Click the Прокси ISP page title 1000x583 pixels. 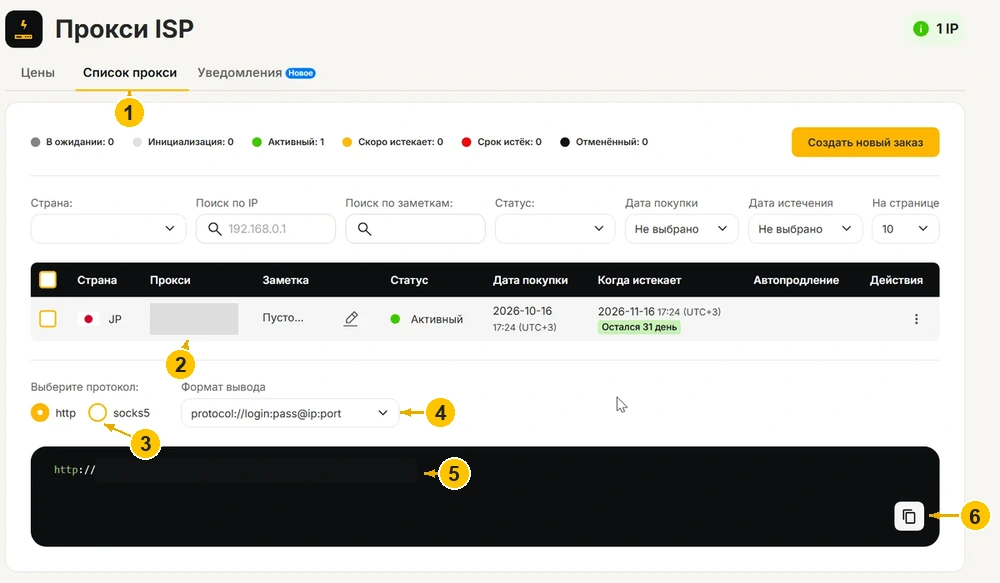[124, 29]
